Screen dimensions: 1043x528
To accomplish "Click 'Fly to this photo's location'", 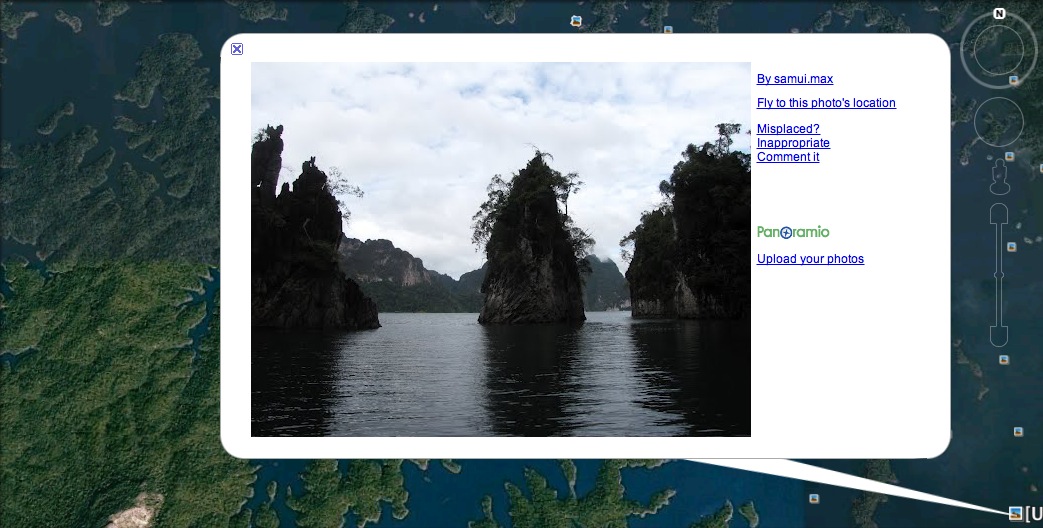I will point(826,103).
